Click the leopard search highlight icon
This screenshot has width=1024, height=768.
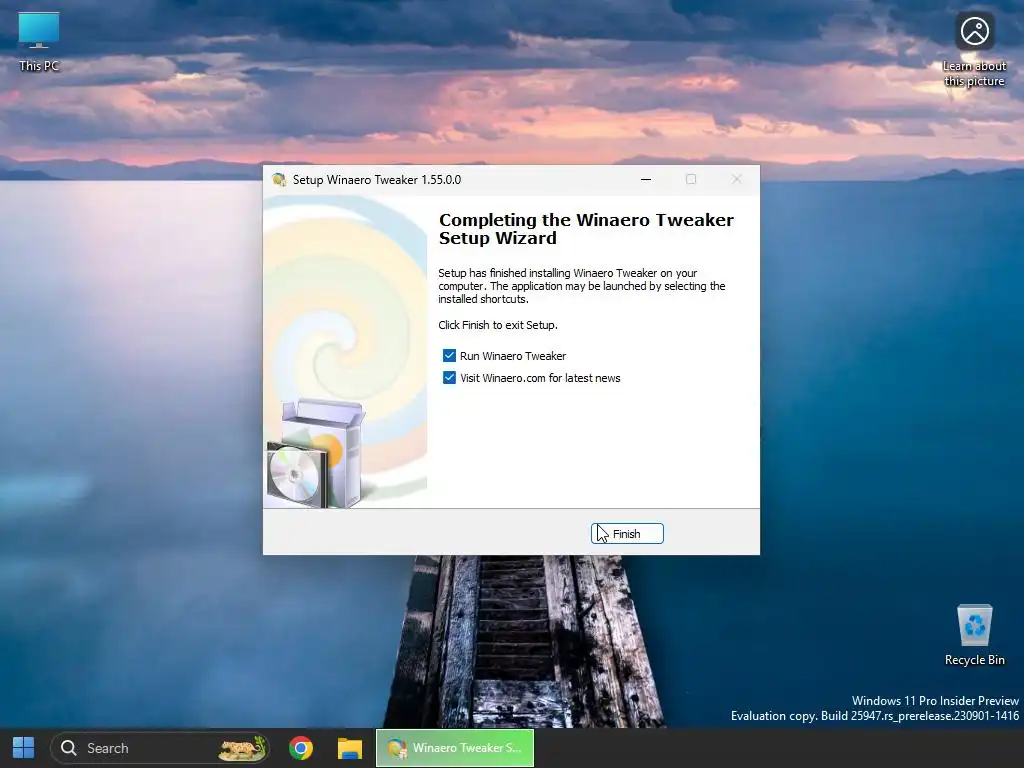[x=242, y=748]
